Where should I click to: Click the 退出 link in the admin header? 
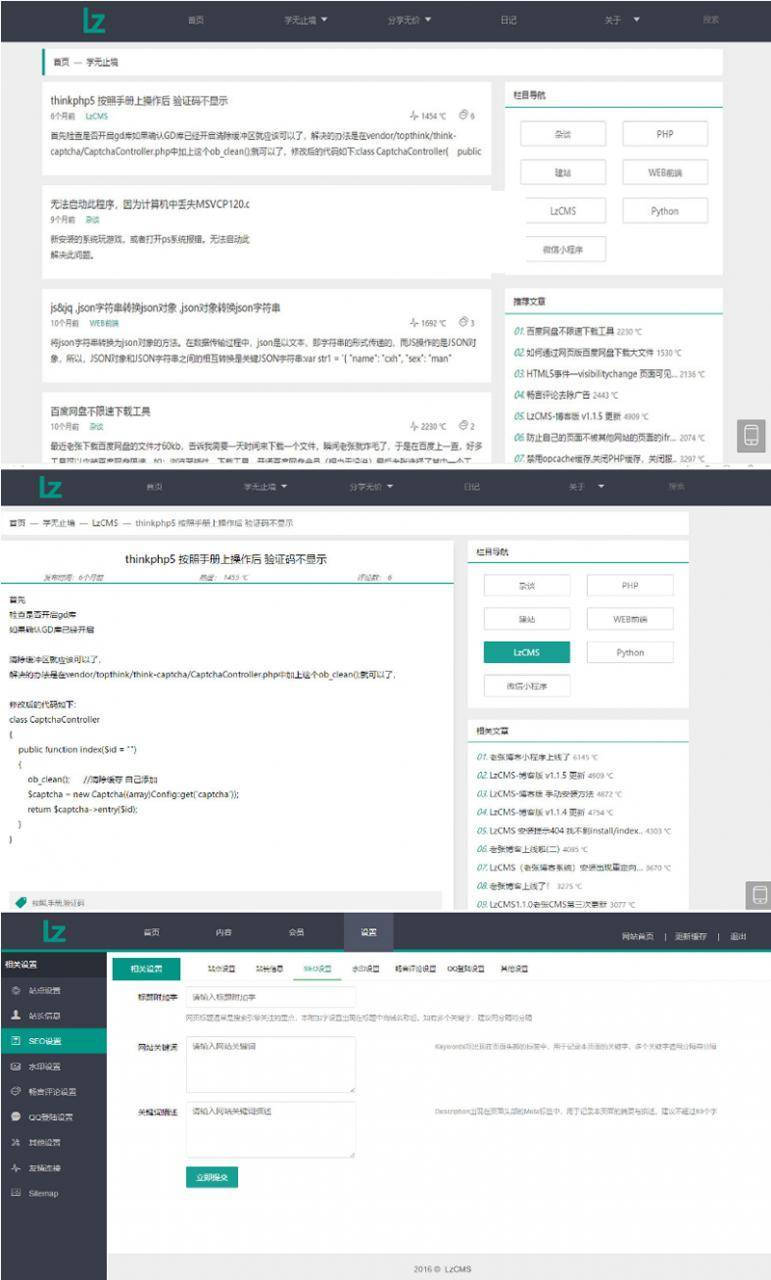point(738,936)
